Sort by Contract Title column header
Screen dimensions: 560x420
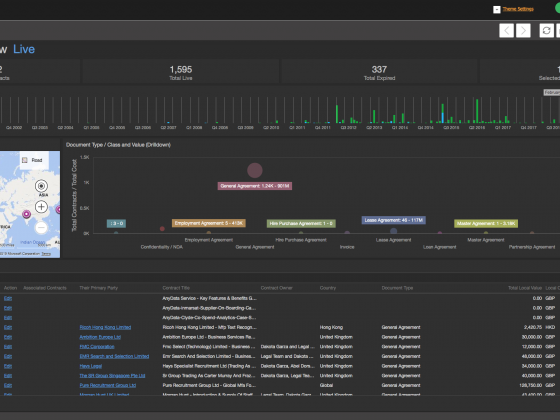176,288
